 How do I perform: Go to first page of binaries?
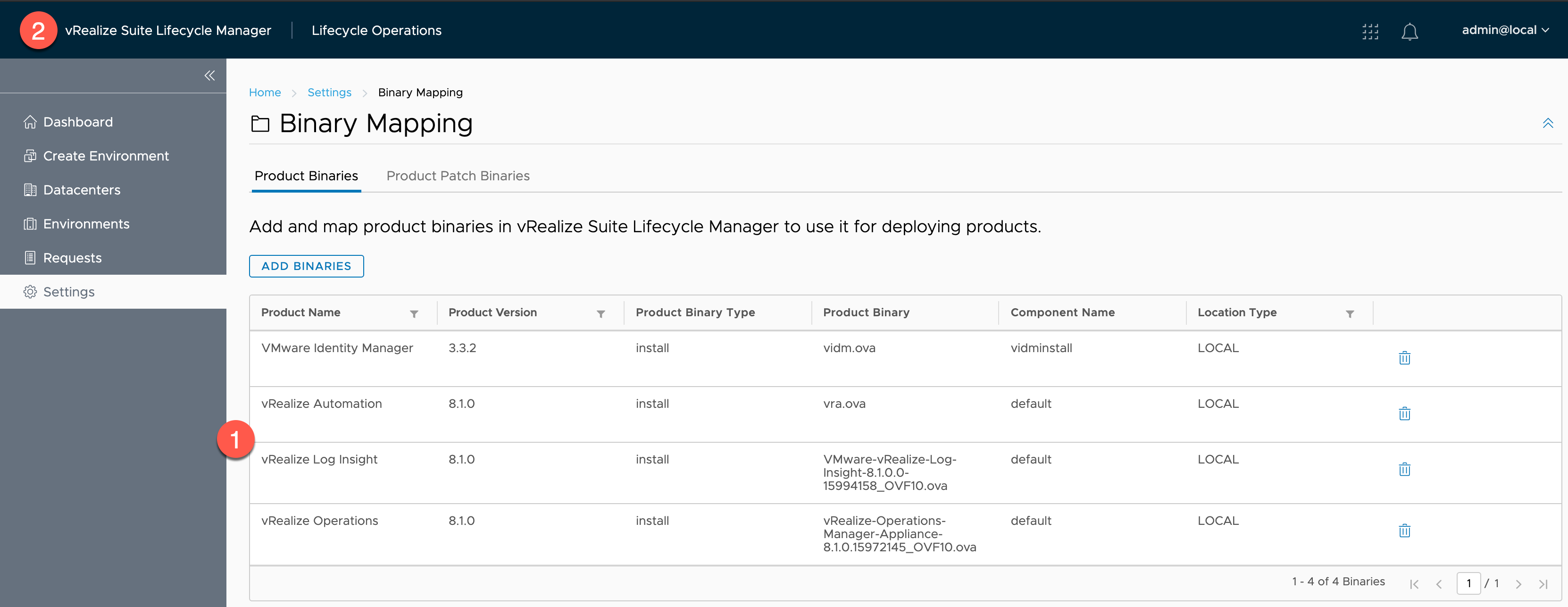[x=1414, y=584]
